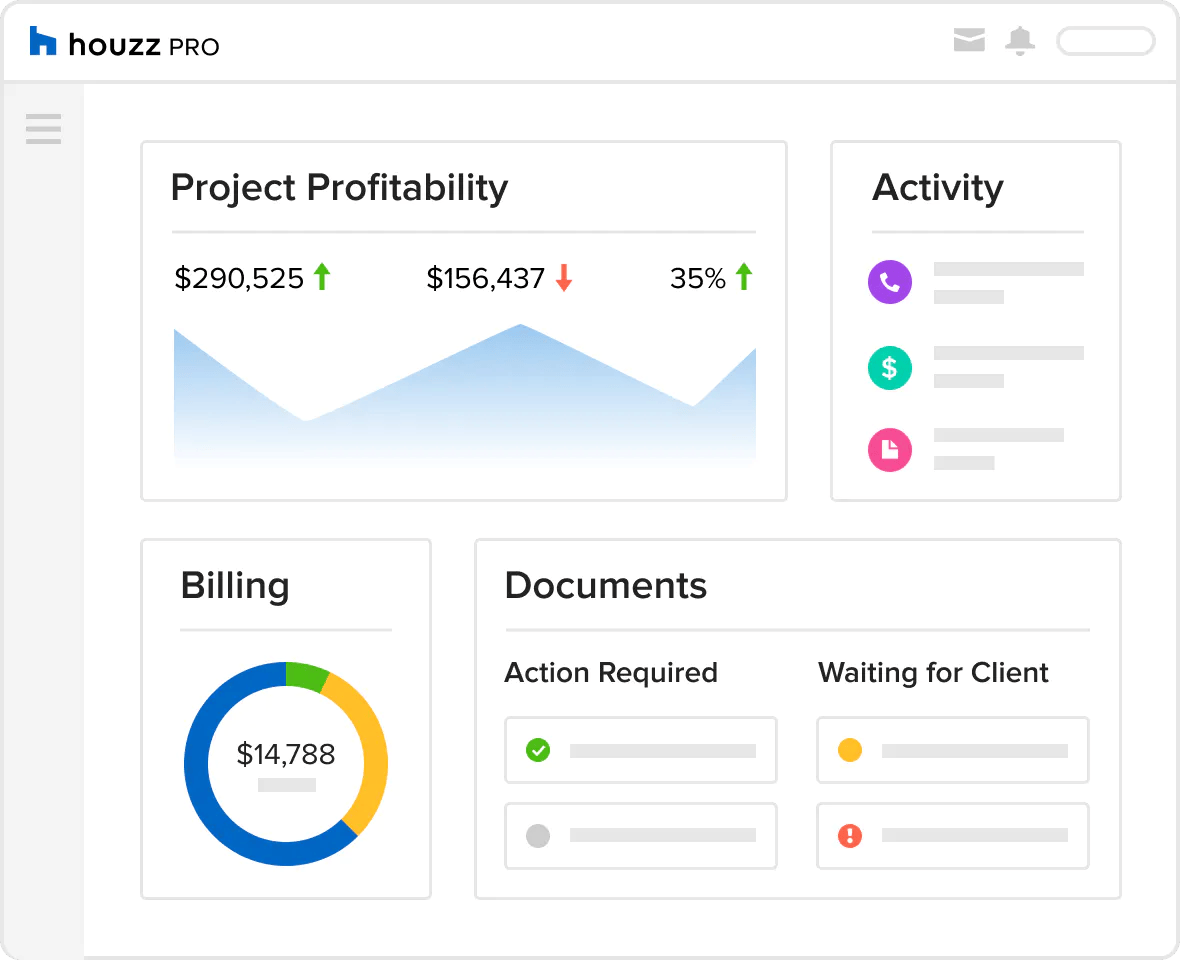The image size is (1180, 960).
Task: Click the red down arrow beside $156,437
Action: tap(564, 277)
